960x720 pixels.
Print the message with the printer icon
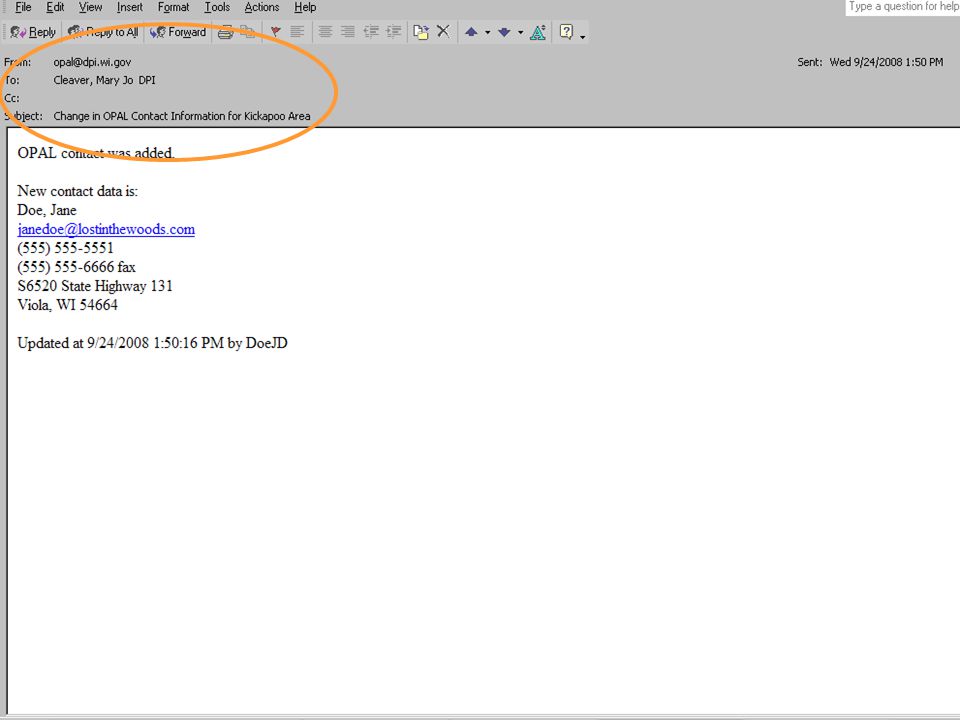coord(225,32)
